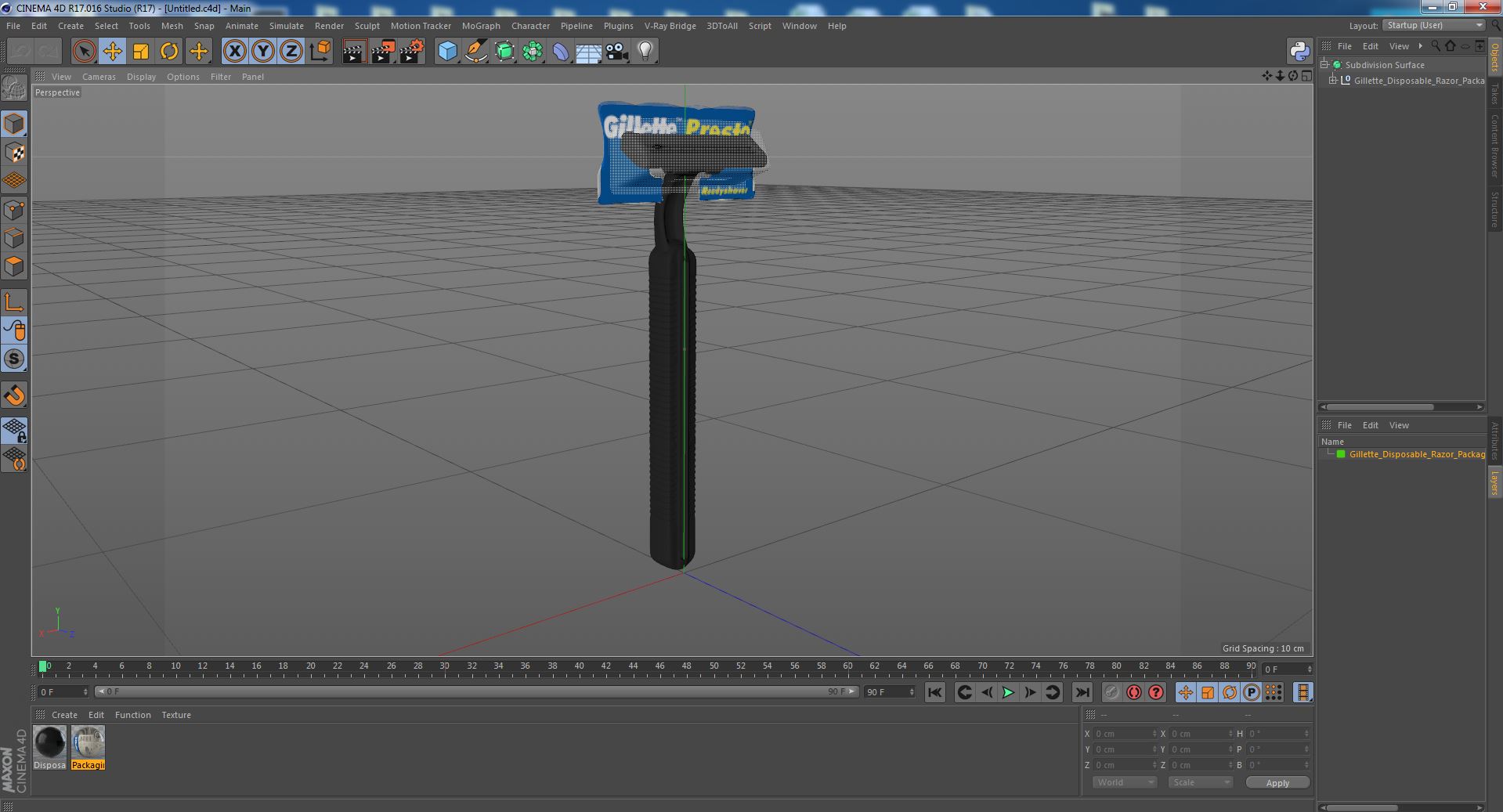Viewport: 1503px width, 812px height.
Task: Open the Mesh menu
Action: point(172,26)
